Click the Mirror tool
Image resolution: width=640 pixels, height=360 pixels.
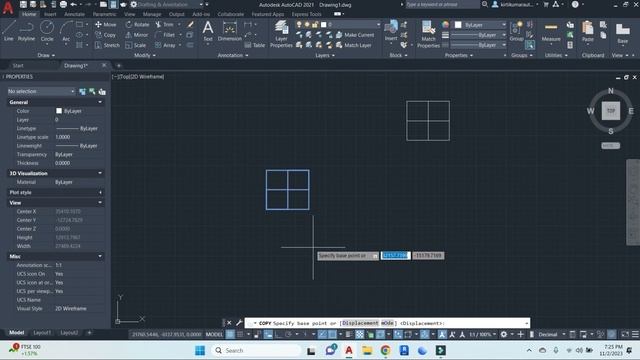pyautogui.click(x=137, y=35)
